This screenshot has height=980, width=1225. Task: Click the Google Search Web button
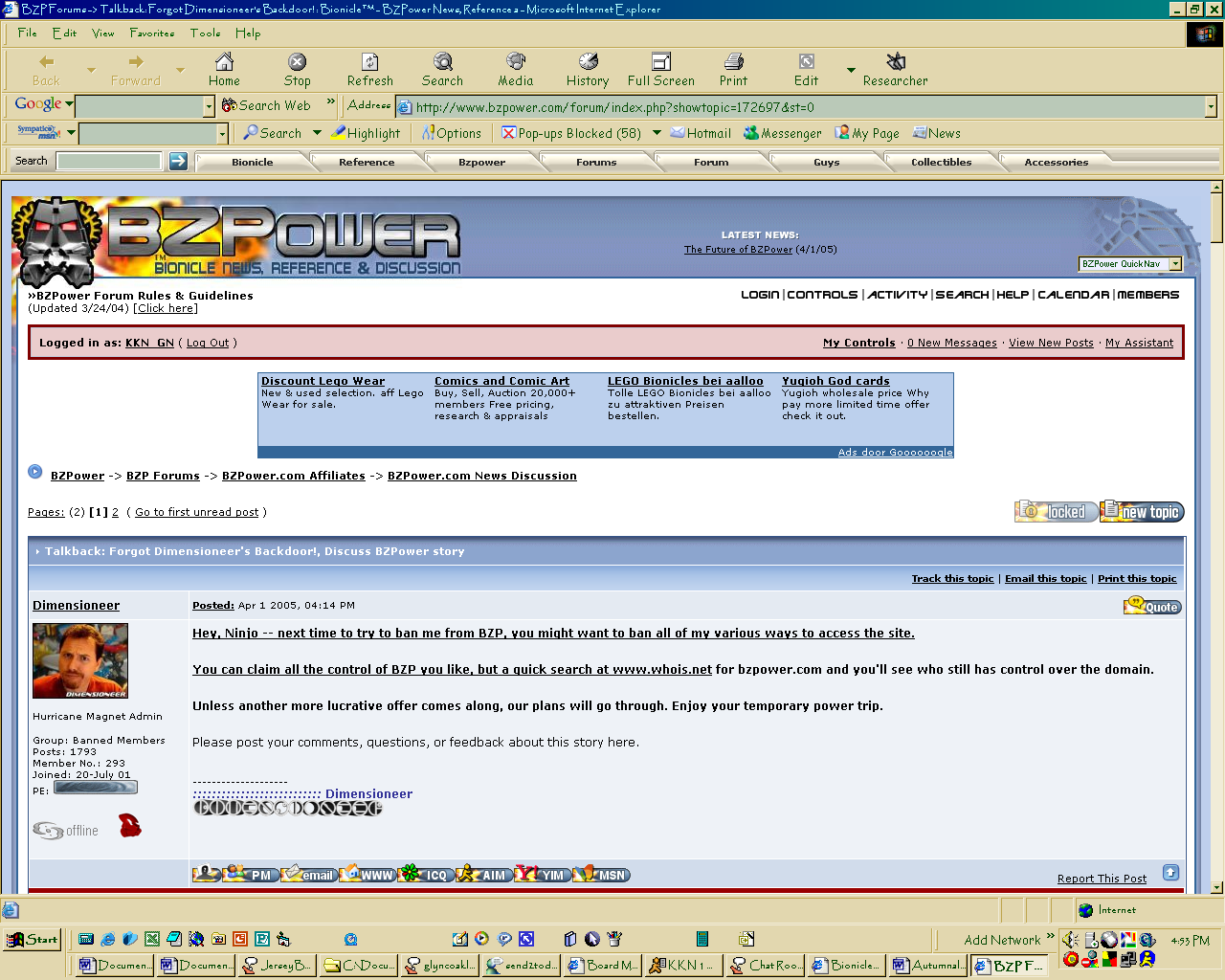coord(266,105)
